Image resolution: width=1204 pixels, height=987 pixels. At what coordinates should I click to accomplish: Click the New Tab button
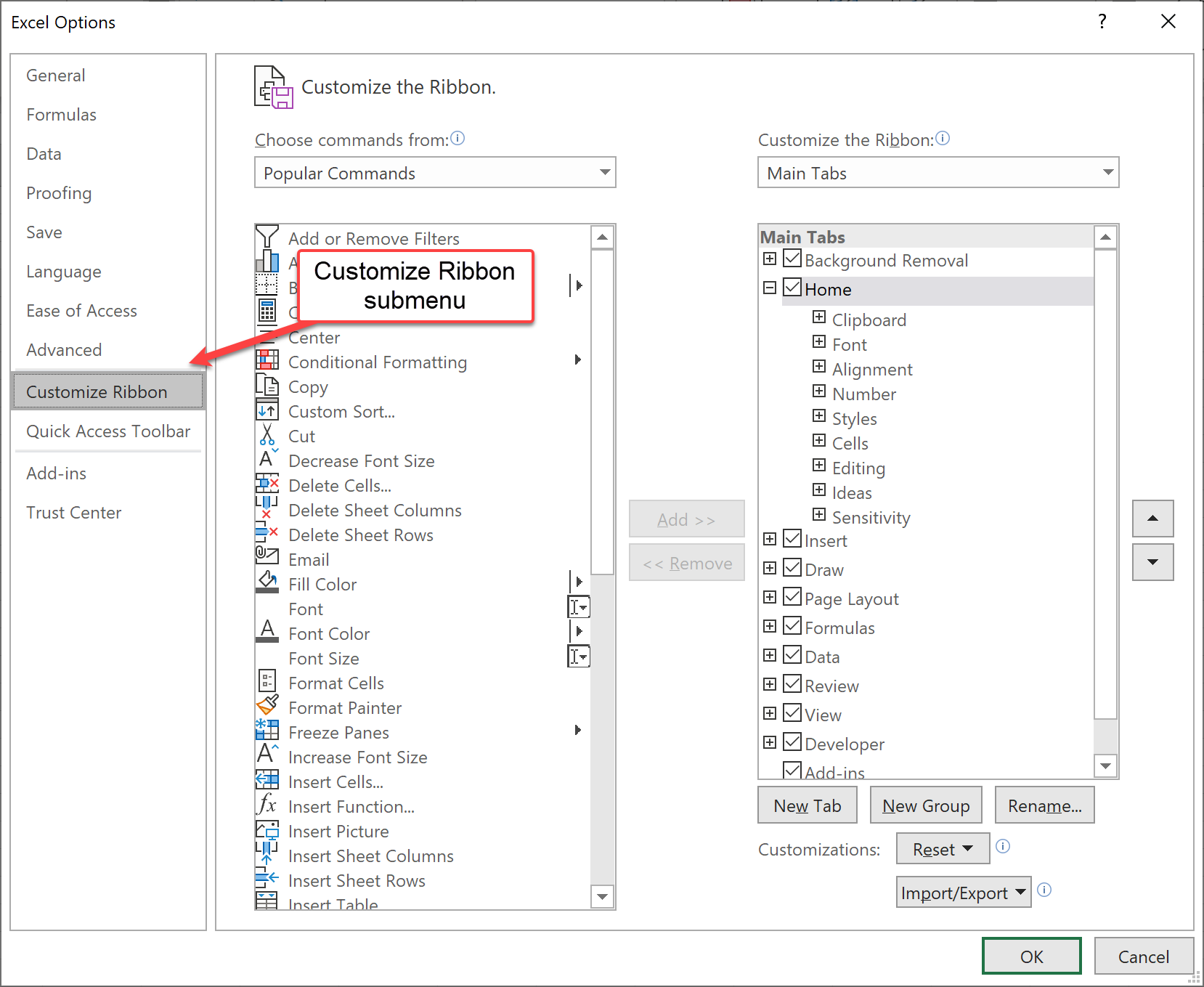(x=807, y=805)
